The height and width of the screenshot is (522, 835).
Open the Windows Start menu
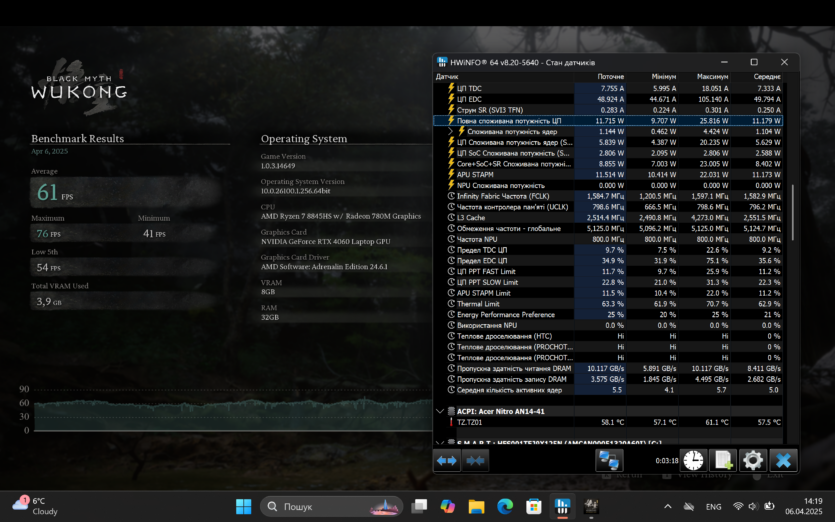(x=243, y=506)
